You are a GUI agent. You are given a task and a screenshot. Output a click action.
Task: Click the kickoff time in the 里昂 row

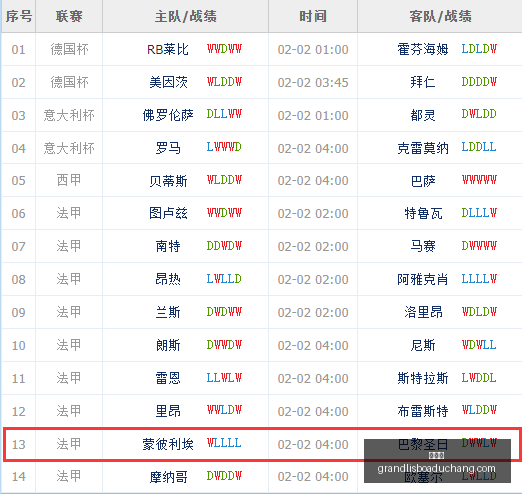[x=313, y=412]
